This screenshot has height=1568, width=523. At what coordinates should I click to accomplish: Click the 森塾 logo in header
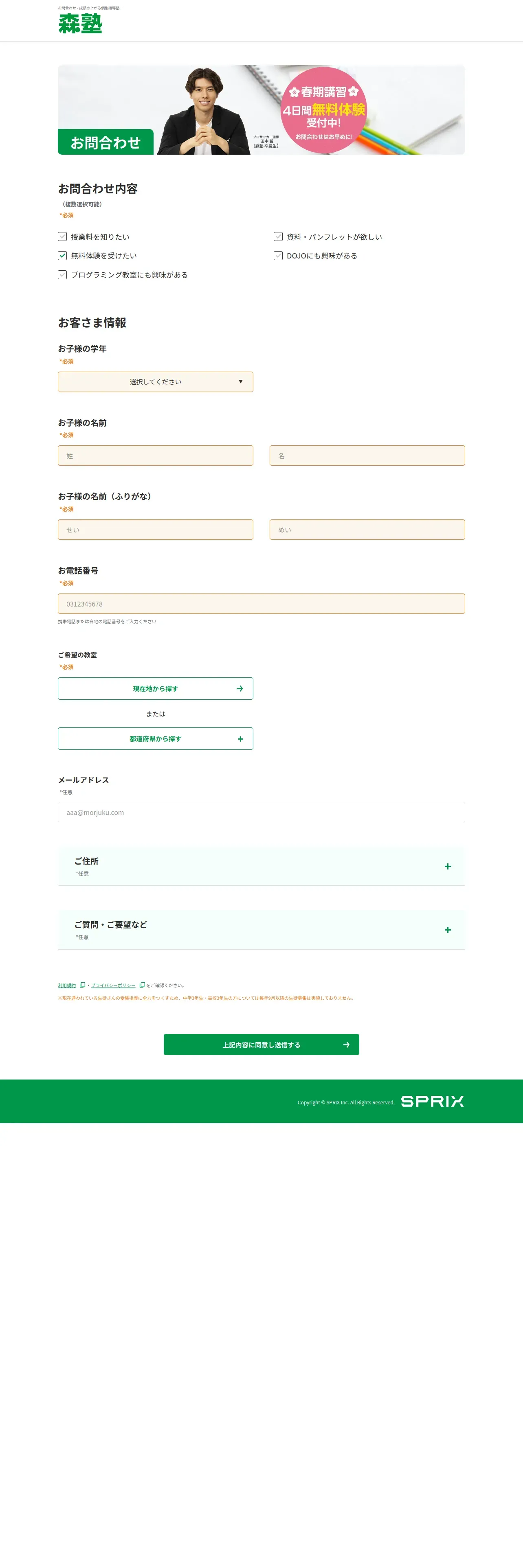coord(80,23)
